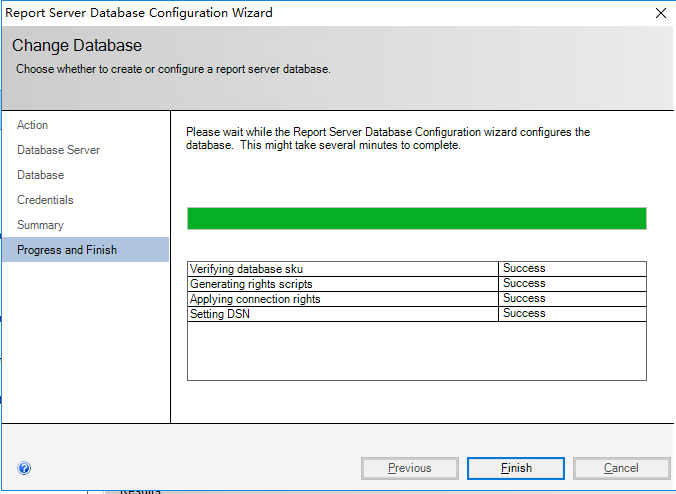Click the 'Change Database' heading
Screen dimensions: 676x494
[77, 46]
